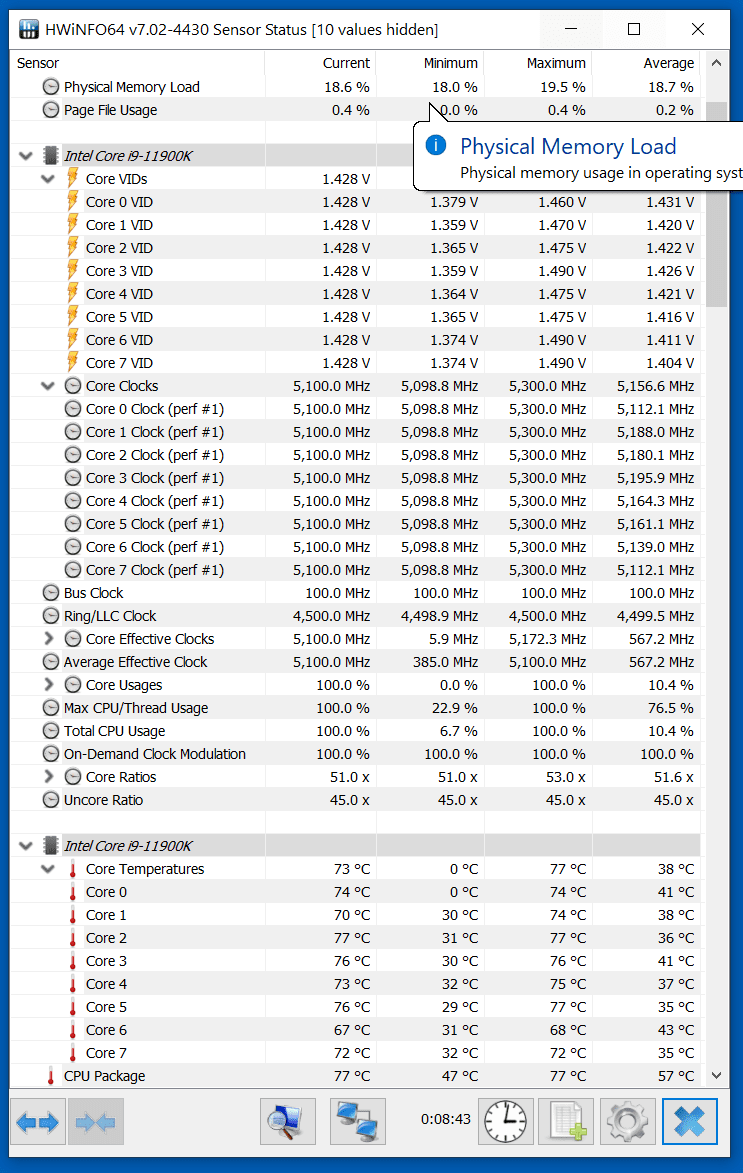Expand the Core Ratios group

point(48,777)
